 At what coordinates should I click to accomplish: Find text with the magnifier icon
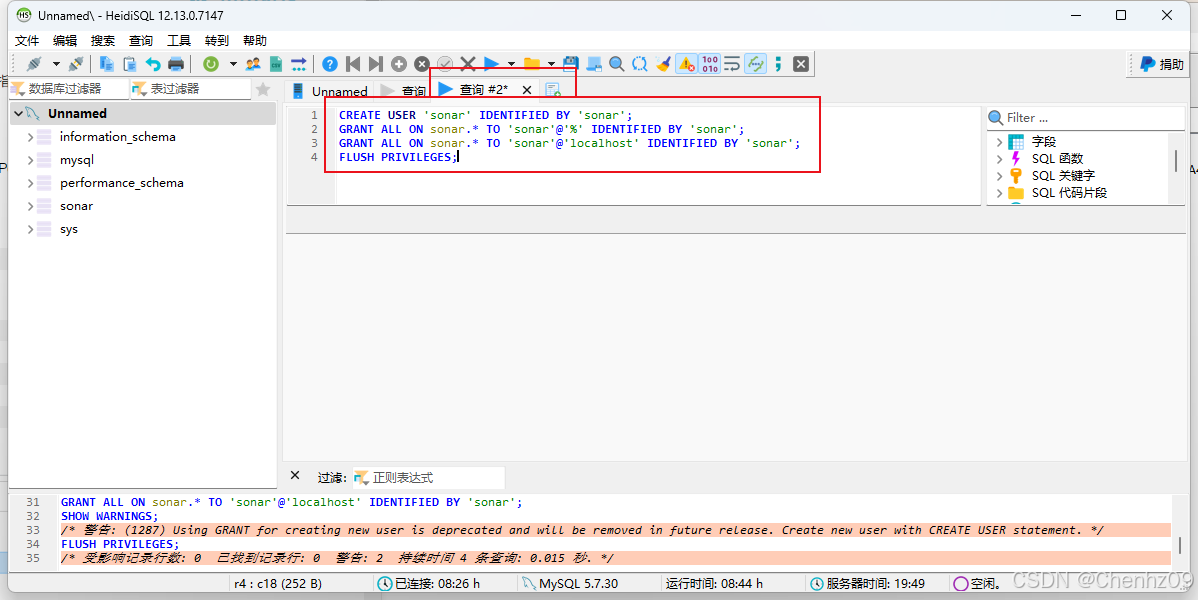(x=617, y=64)
